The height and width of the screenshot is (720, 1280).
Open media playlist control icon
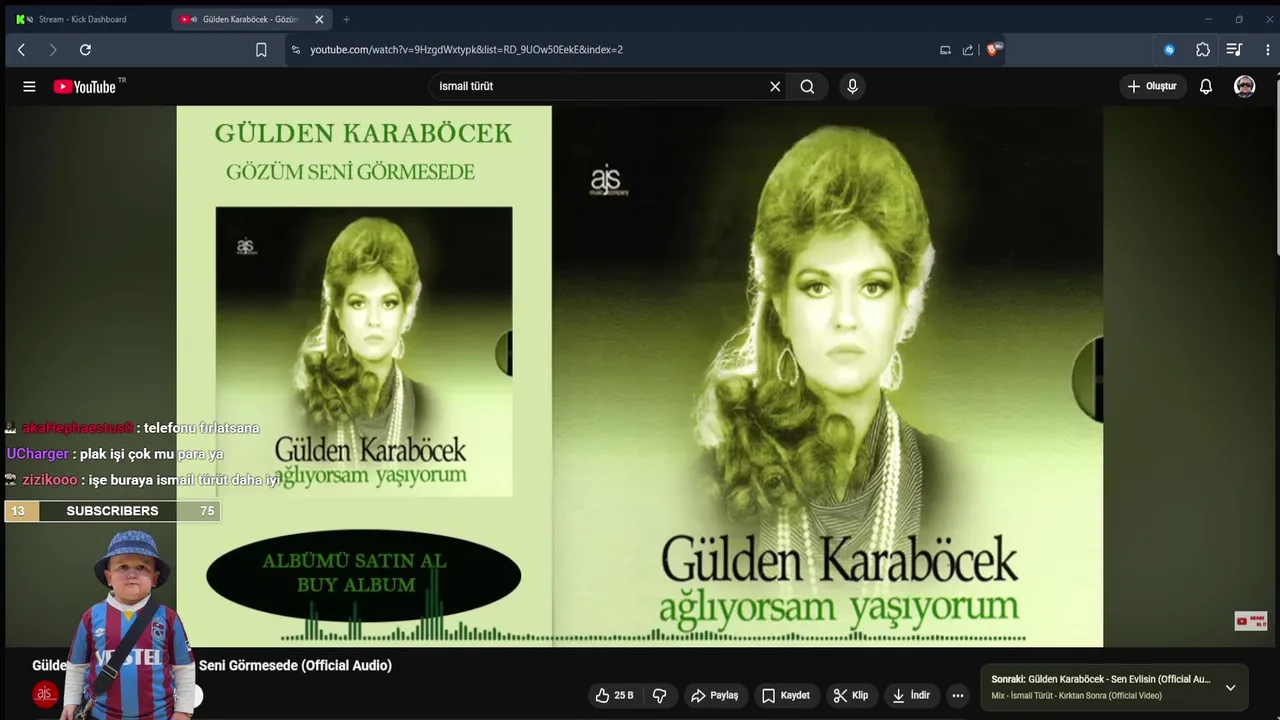1234,50
